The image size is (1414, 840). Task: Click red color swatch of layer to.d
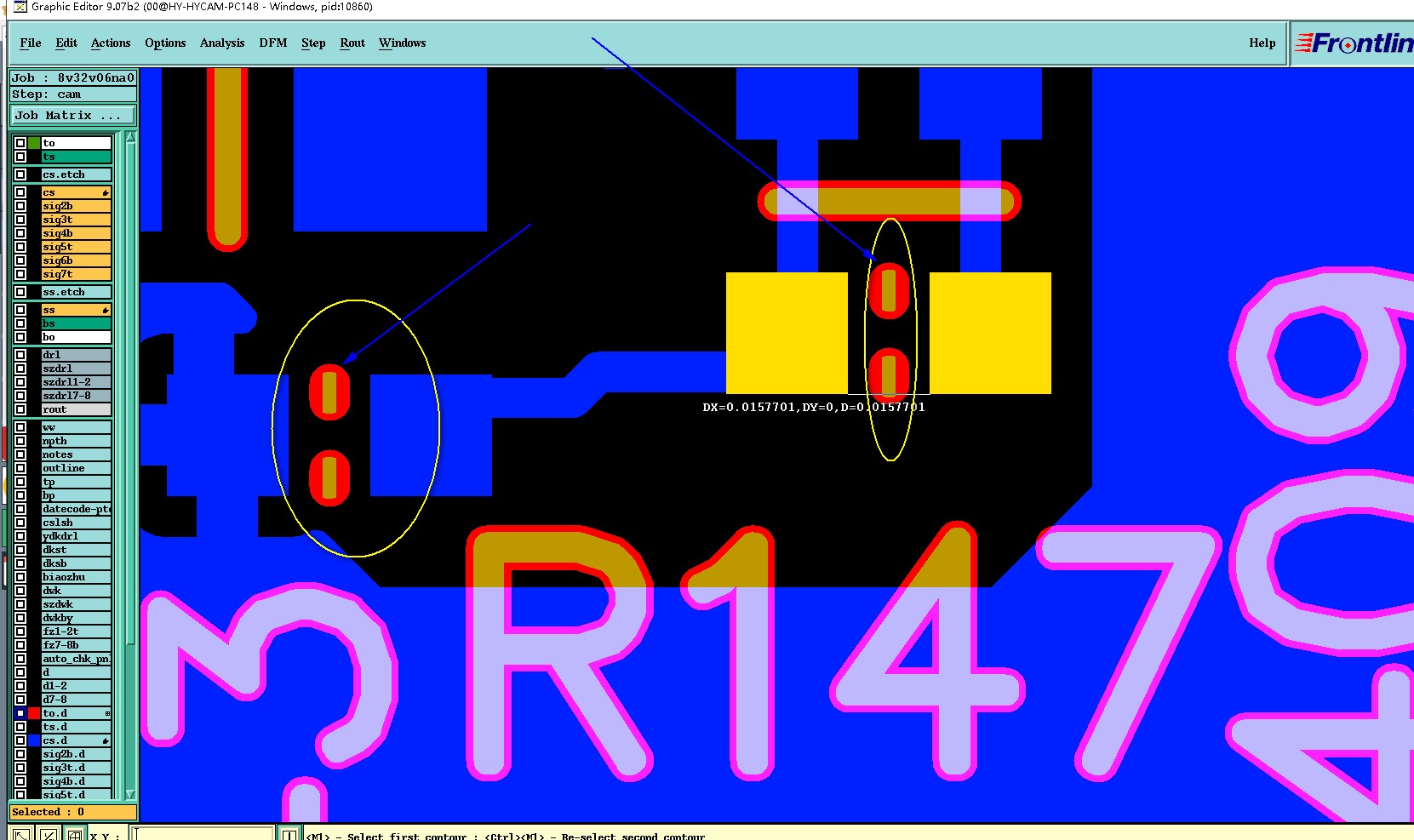click(x=34, y=713)
